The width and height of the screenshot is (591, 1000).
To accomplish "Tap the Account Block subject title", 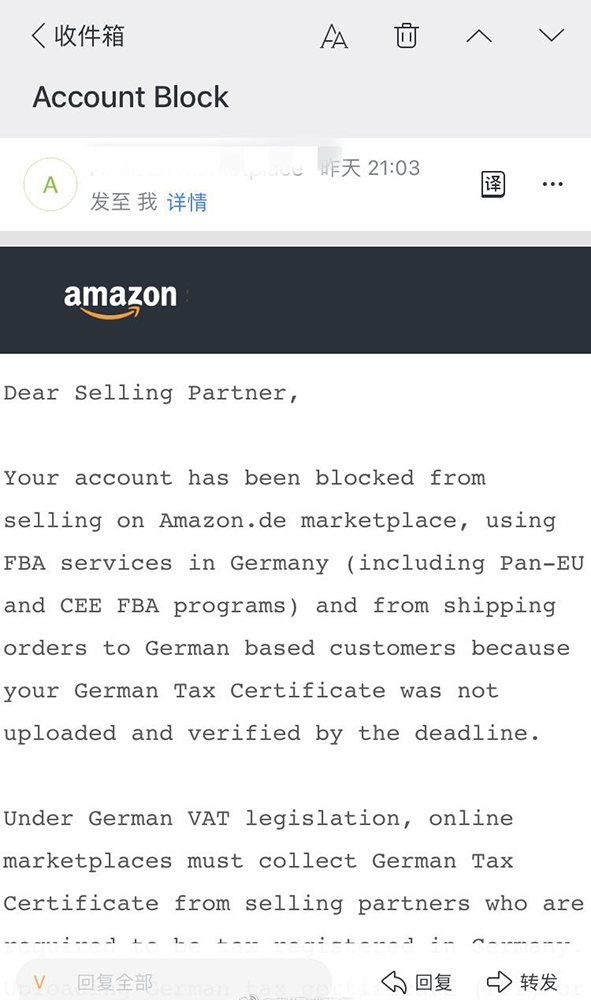I will (131, 97).
